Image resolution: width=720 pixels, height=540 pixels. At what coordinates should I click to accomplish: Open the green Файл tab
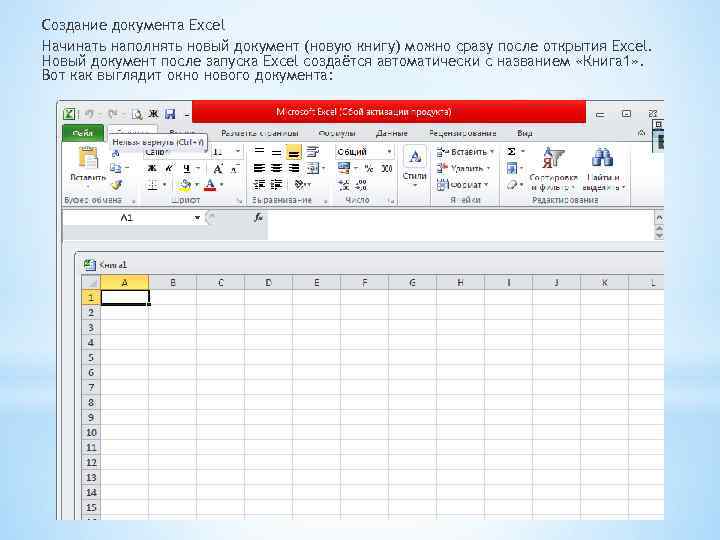pos(83,133)
